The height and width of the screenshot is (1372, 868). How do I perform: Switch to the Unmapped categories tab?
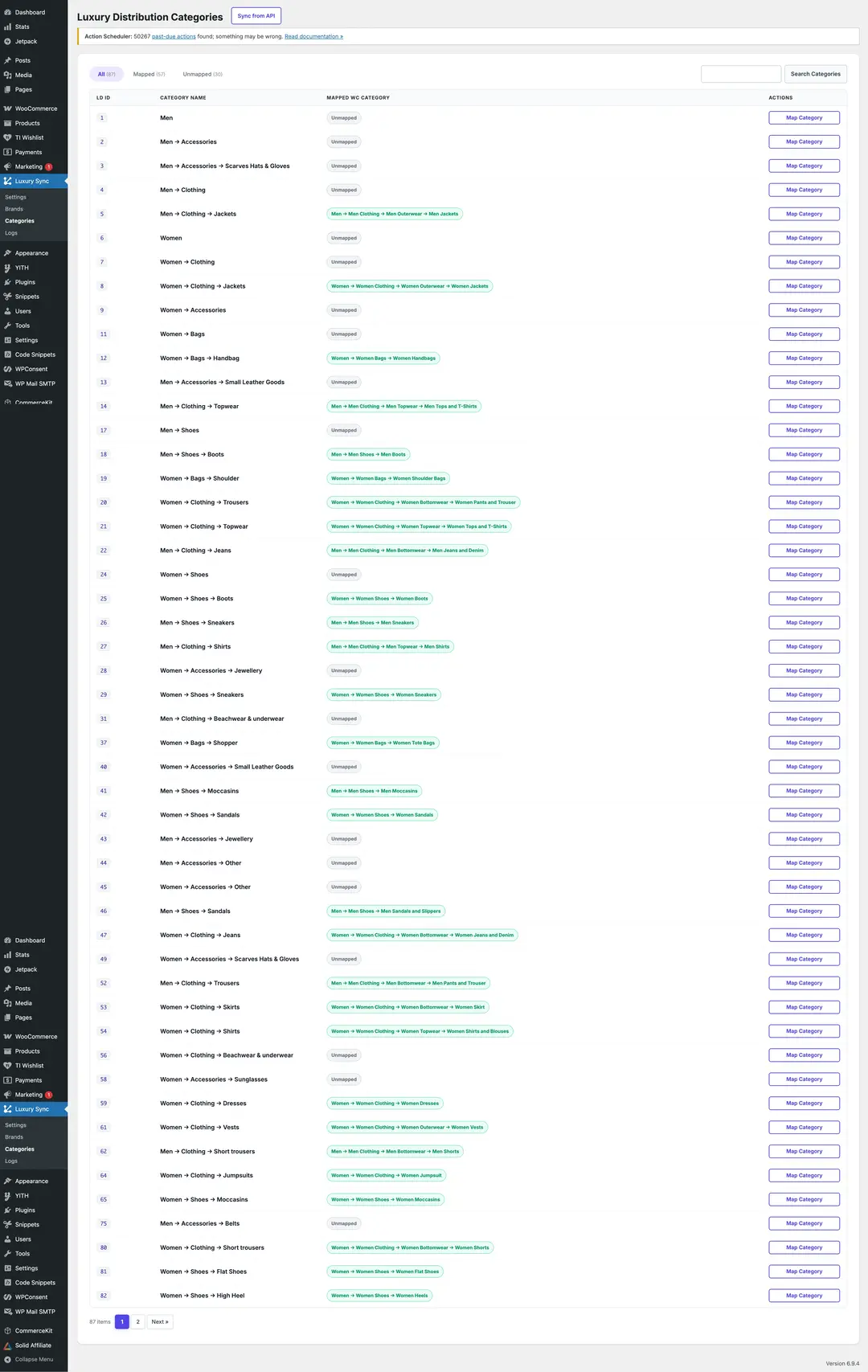(x=202, y=74)
